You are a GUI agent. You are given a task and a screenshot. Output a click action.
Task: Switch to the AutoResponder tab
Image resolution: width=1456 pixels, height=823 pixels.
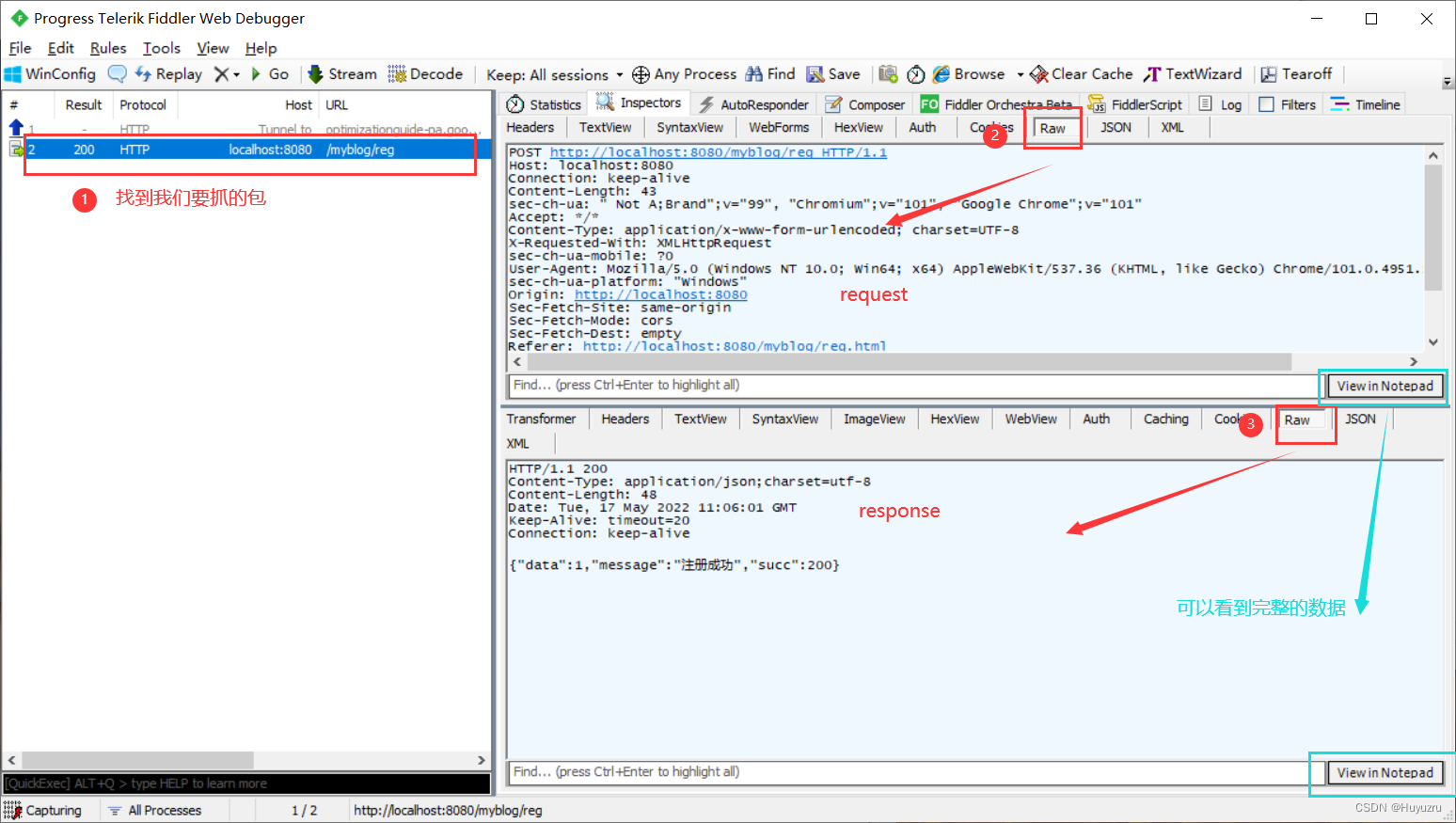[753, 104]
